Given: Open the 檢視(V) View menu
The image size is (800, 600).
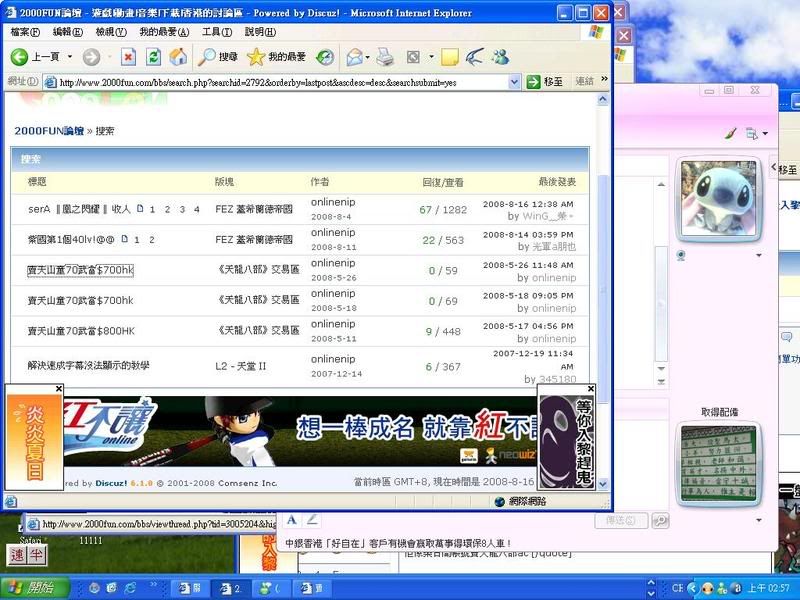Looking at the screenshot, I should (x=111, y=32).
